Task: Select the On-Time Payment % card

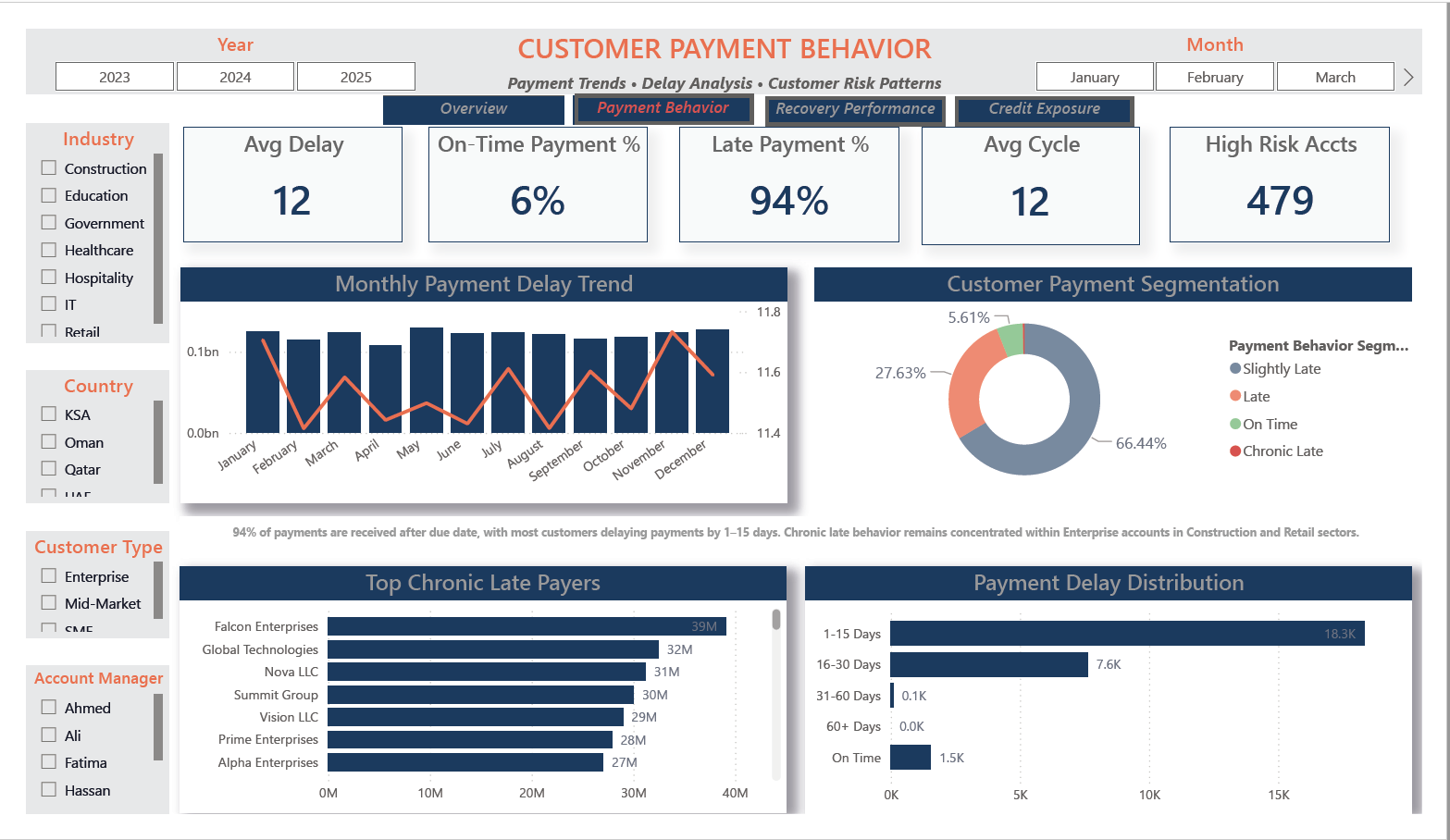Action: [x=538, y=184]
